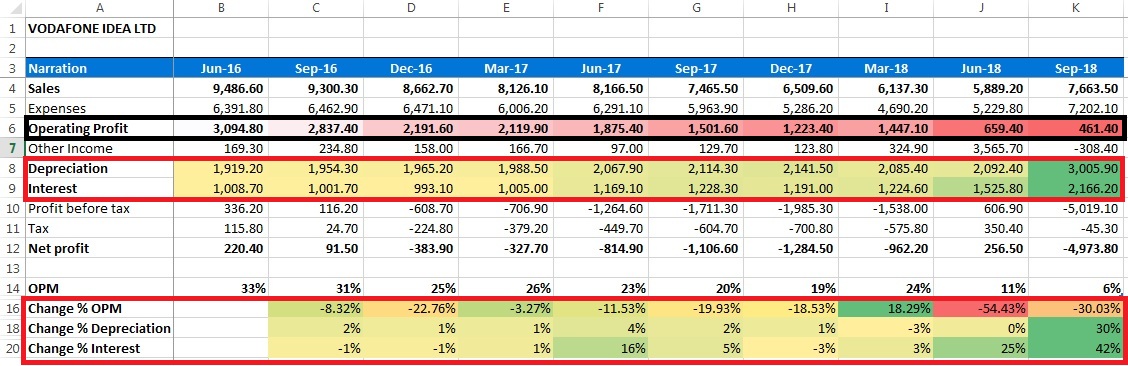The height and width of the screenshot is (366, 1128).
Task: Click Net profit value -4,973.80
Action: pyautogui.click(x=1077, y=249)
